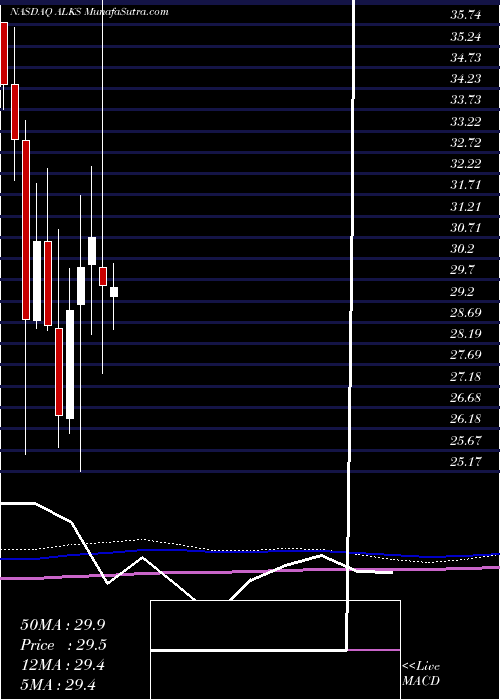Click the 34.23 price axis label
This screenshot has width=500, height=700.
pos(466,79)
